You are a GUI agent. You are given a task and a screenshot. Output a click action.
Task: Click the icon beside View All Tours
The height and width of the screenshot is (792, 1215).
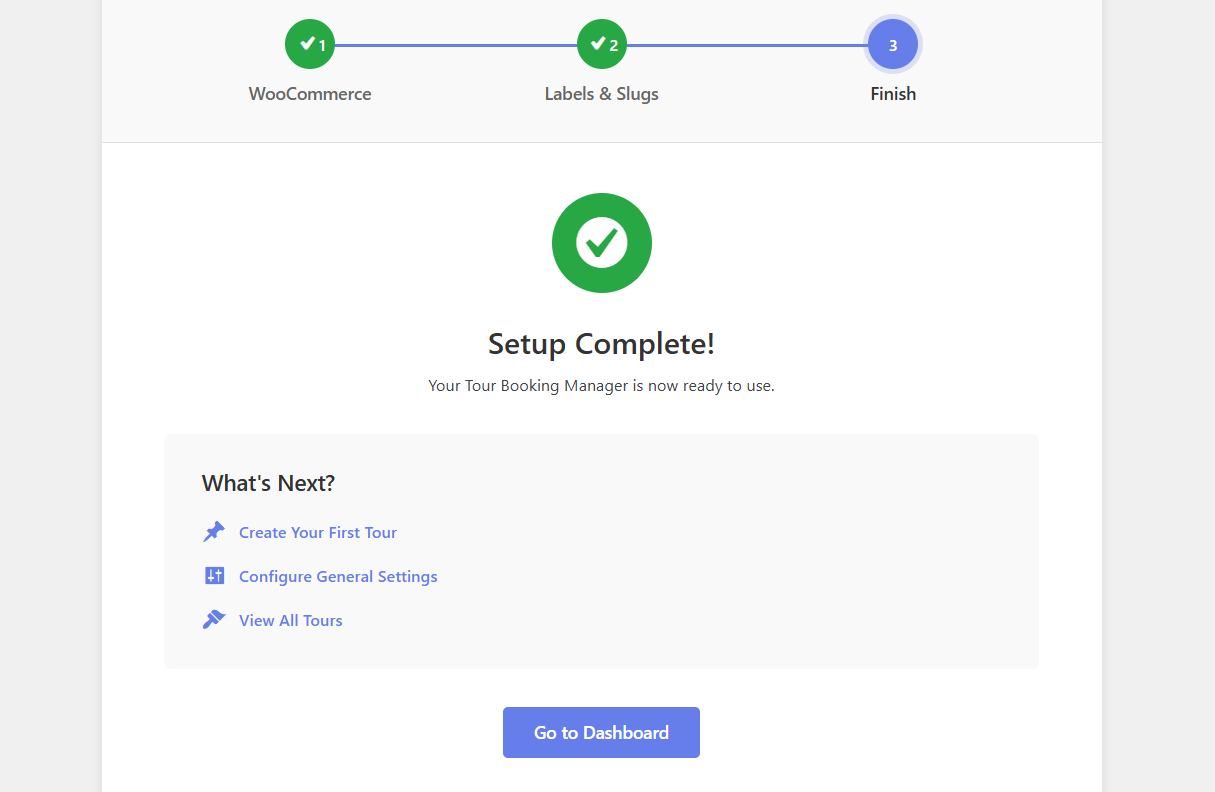214,620
